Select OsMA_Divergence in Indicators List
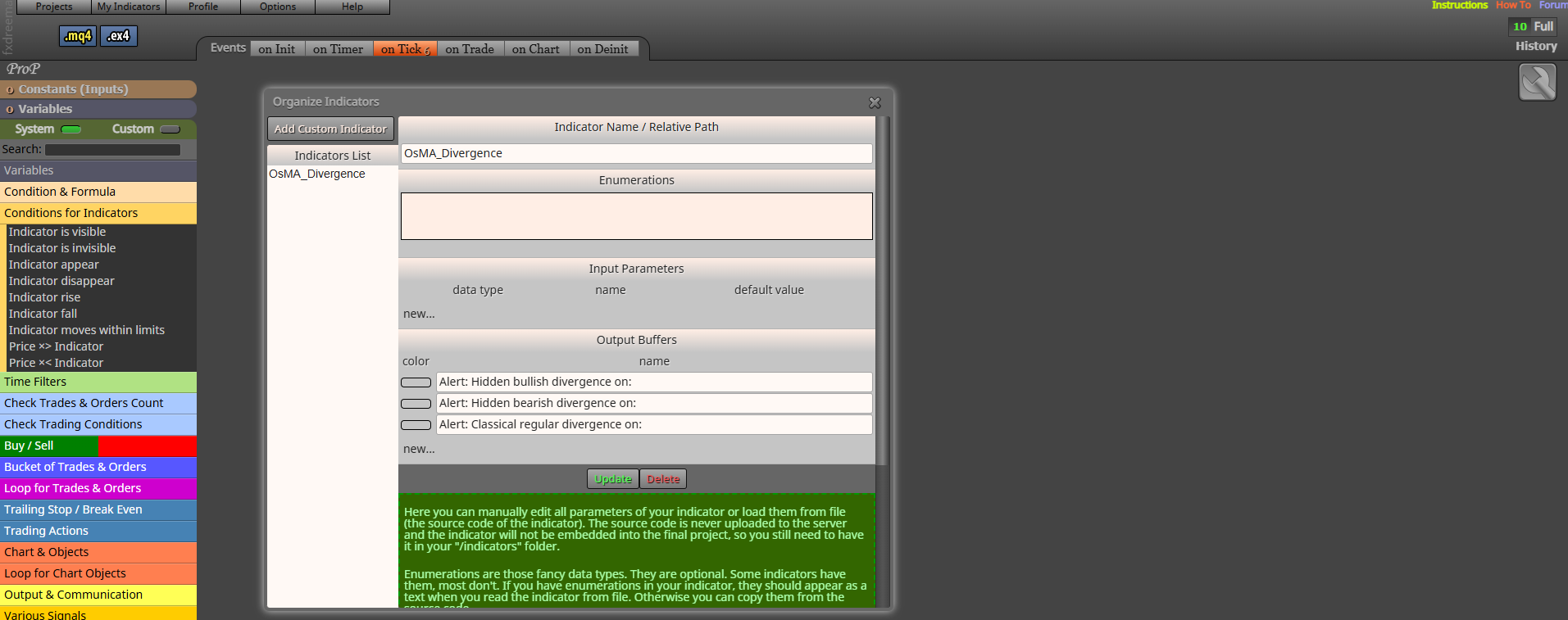 click(x=317, y=174)
